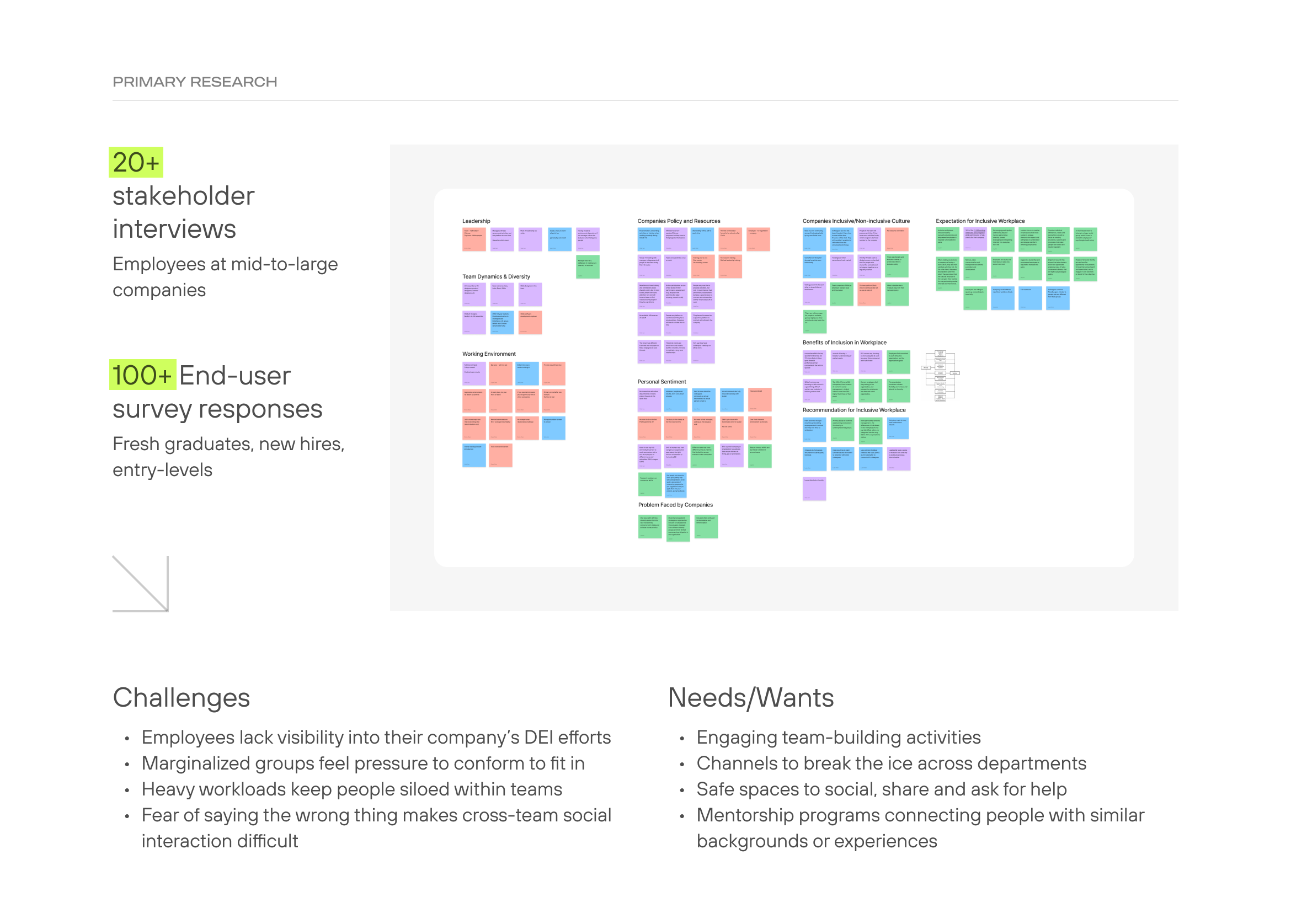Select the "Personal Sentiment" group title
This screenshot has height=924, width=1291.
(x=661, y=382)
